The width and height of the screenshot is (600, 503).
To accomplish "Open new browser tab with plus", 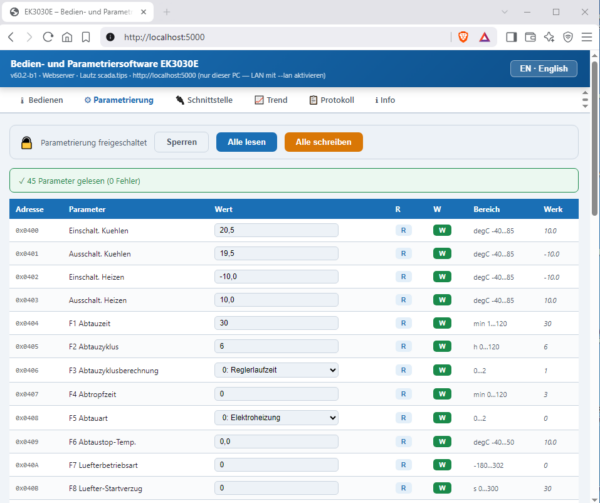I will pyautogui.click(x=166, y=12).
